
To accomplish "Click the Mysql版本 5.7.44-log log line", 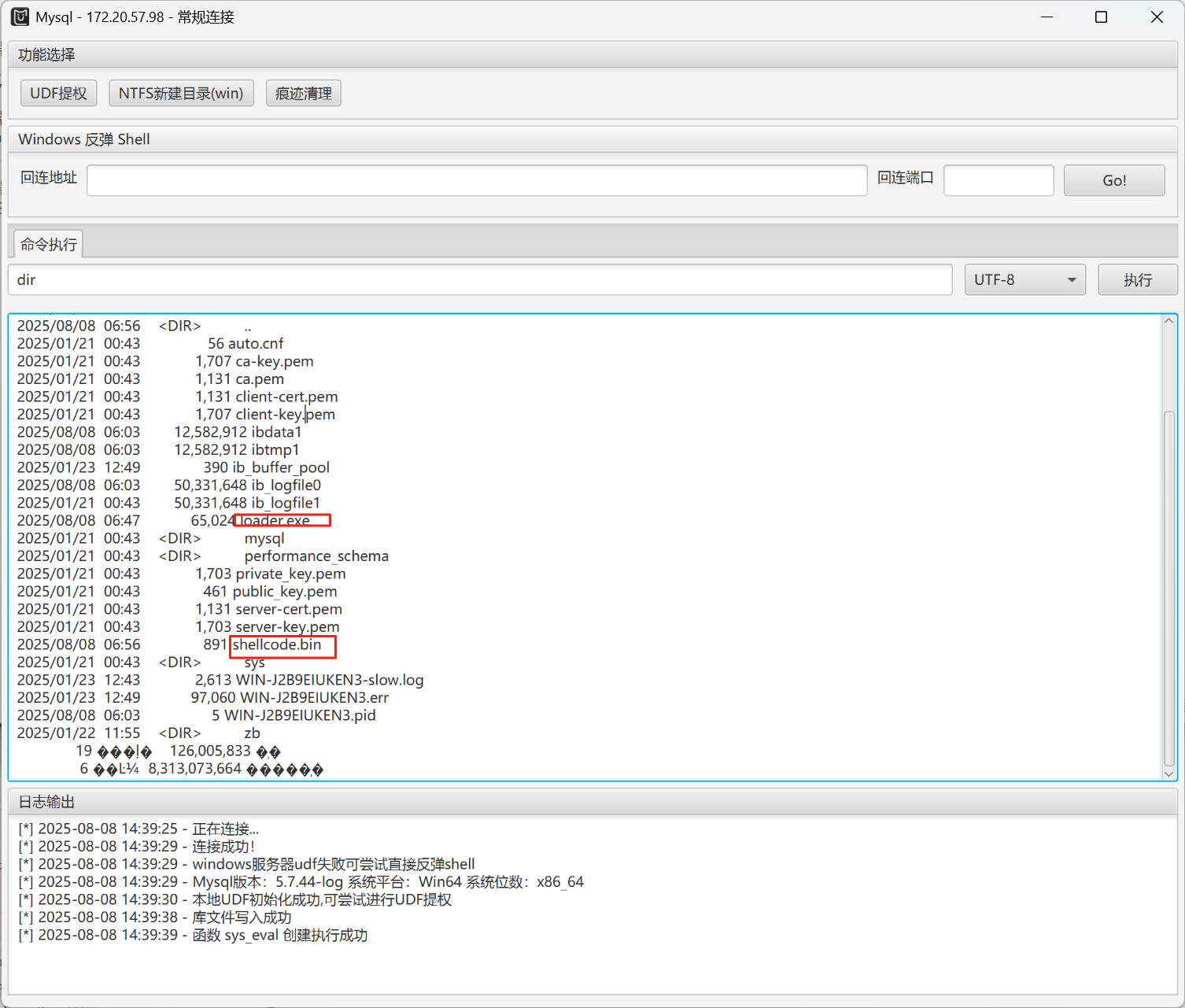I will 301,881.
